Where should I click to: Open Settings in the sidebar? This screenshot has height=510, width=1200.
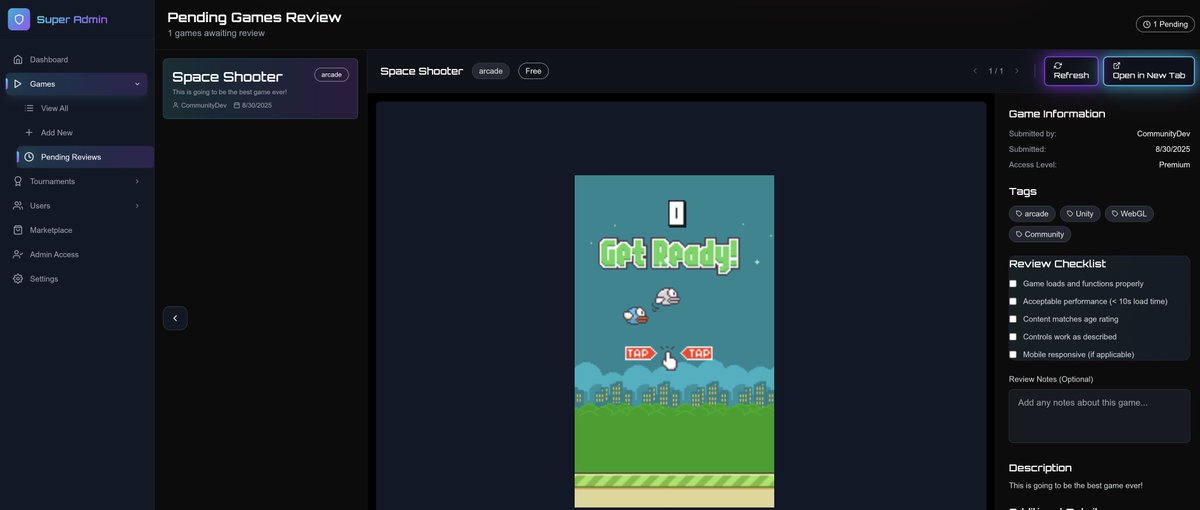point(77,279)
